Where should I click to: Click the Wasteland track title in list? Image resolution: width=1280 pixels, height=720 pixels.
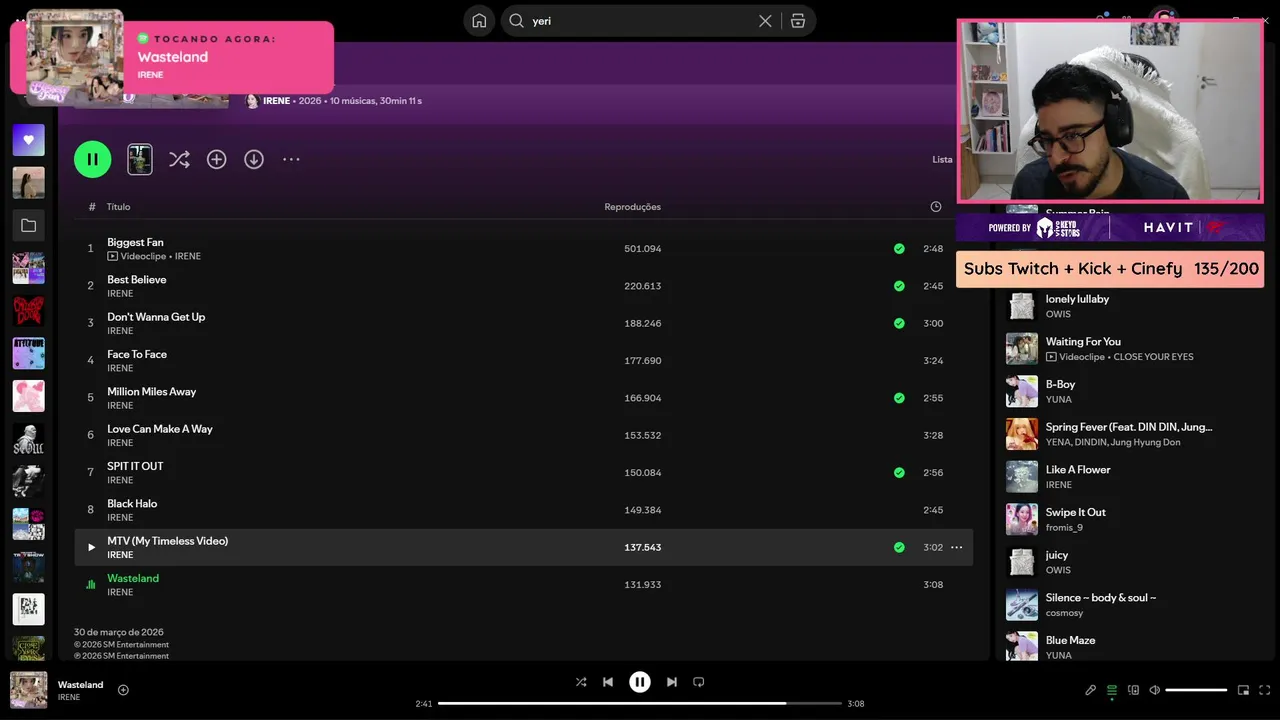133,578
